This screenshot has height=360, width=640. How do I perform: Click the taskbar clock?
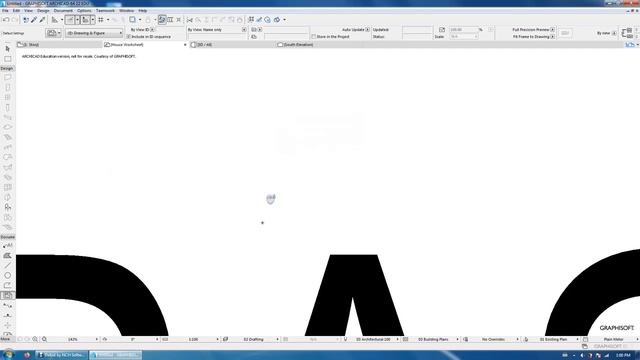[623, 355]
